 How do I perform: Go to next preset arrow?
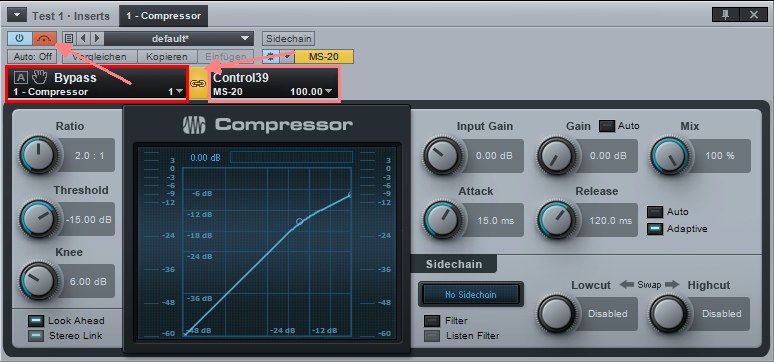(x=97, y=38)
